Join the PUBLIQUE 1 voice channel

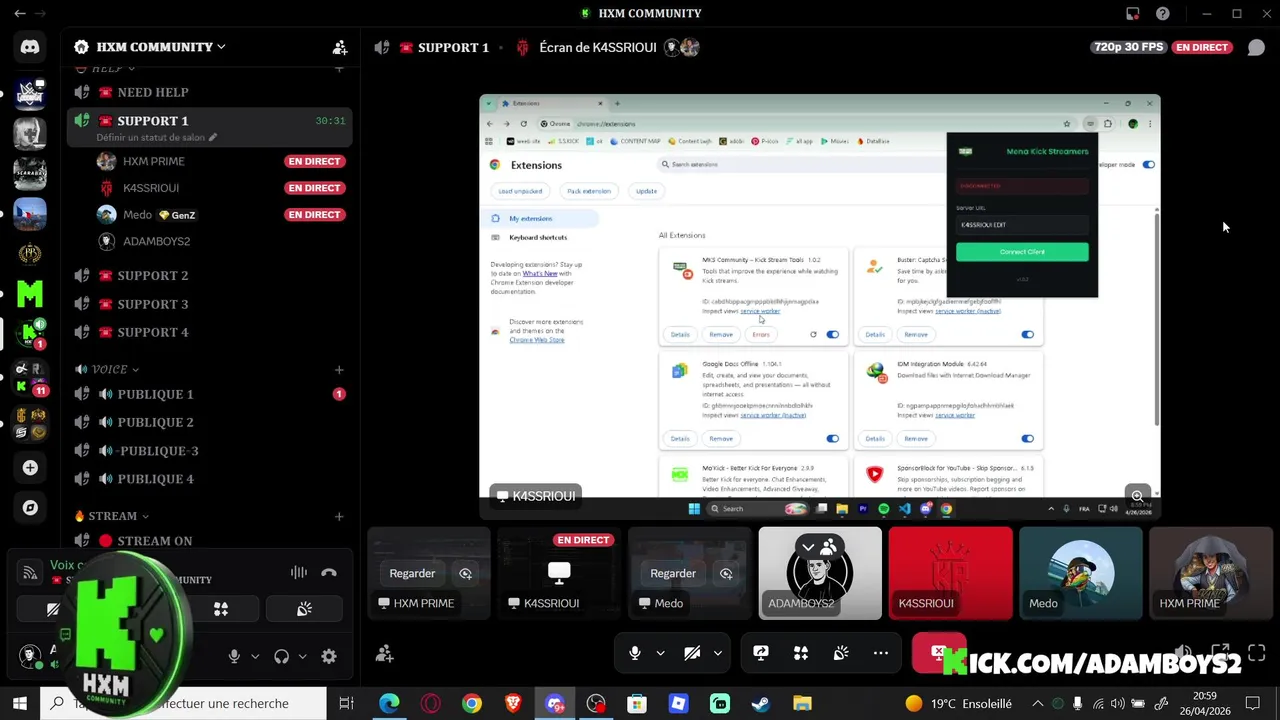pyautogui.click(x=209, y=394)
